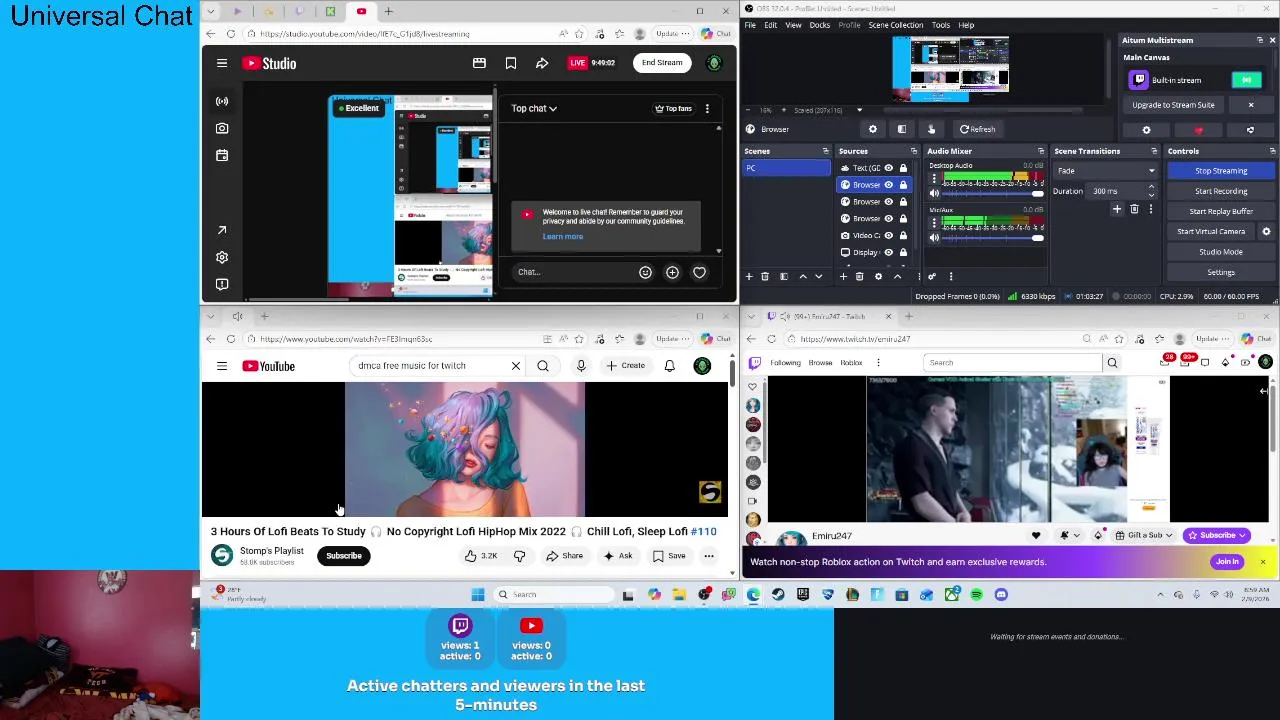Open the OBS Docks menu

pyautogui.click(x=819, y=25)
